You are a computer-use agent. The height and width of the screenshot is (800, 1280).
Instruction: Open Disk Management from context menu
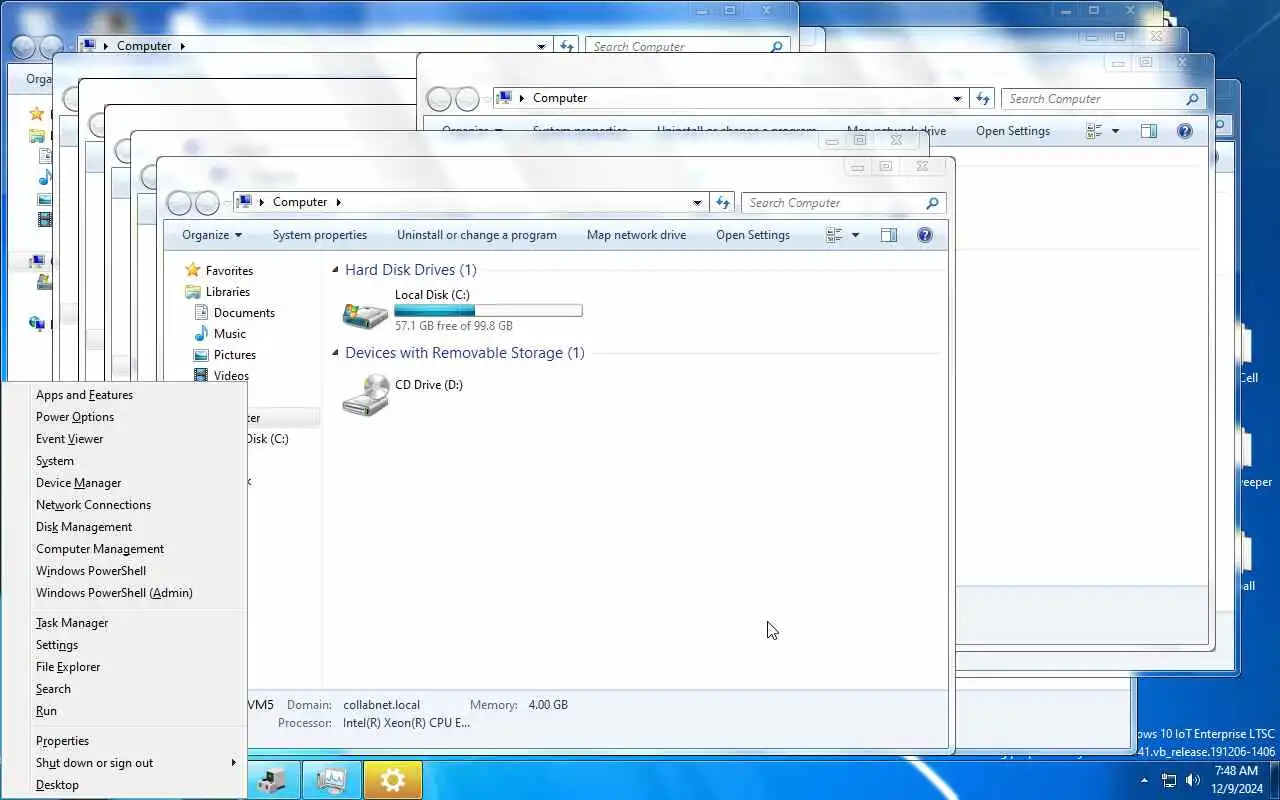pyautogui.click(x=125, y=527)
